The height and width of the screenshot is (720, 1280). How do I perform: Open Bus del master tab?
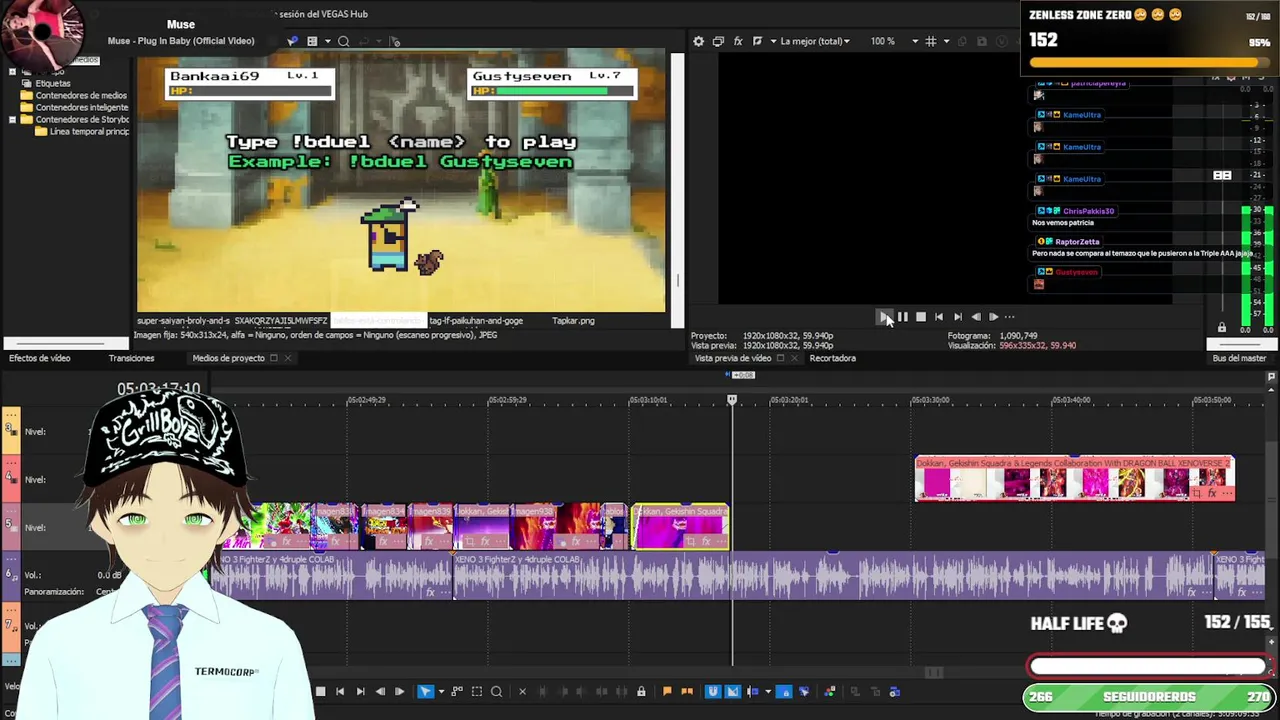pyautogui.click(x=1239, y=358)
